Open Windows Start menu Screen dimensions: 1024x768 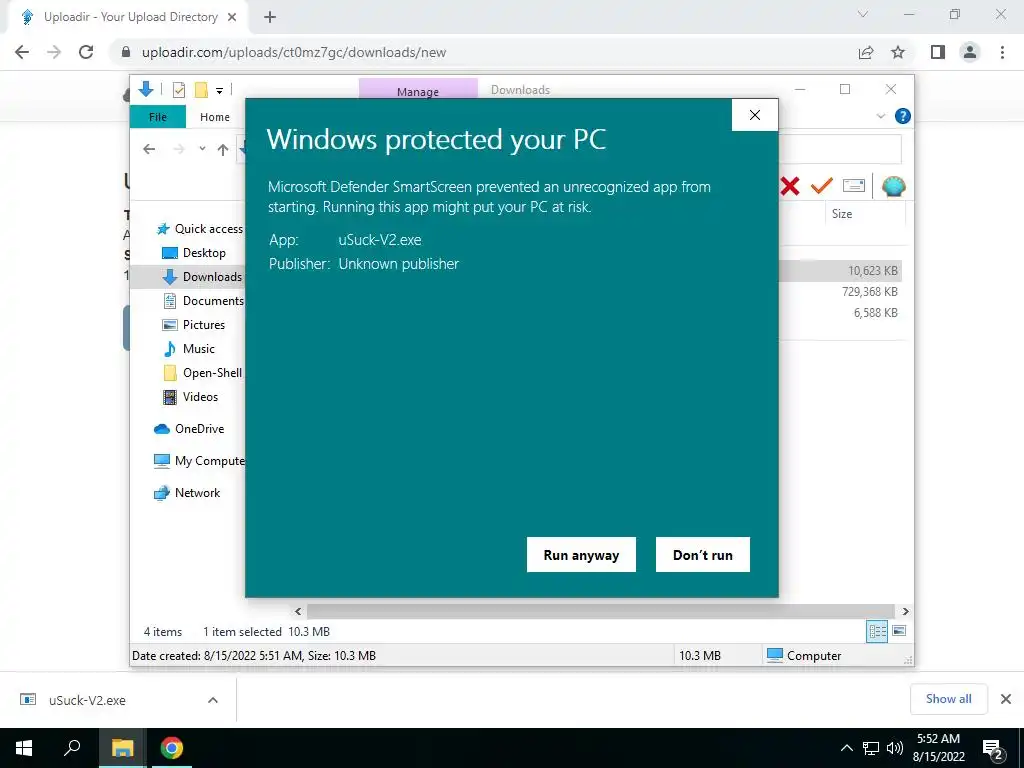pyautogui.click(x=24, y=748)
